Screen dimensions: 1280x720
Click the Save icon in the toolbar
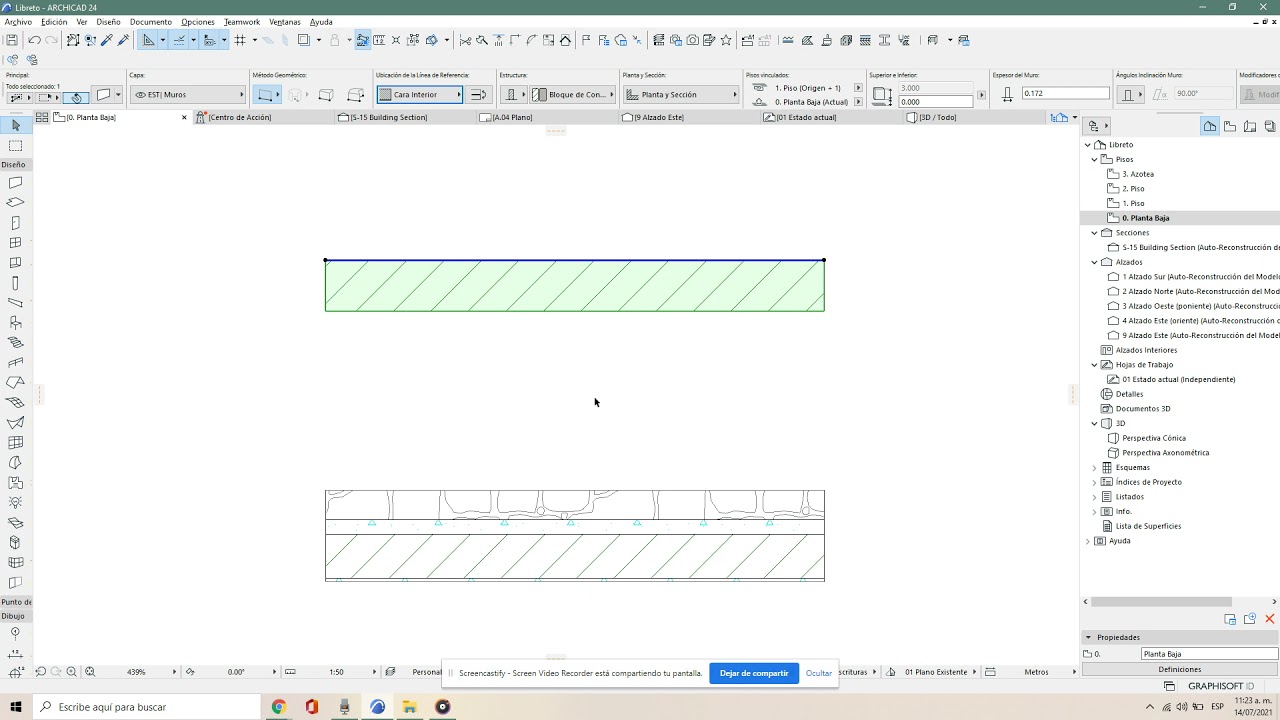click(12, 40)
